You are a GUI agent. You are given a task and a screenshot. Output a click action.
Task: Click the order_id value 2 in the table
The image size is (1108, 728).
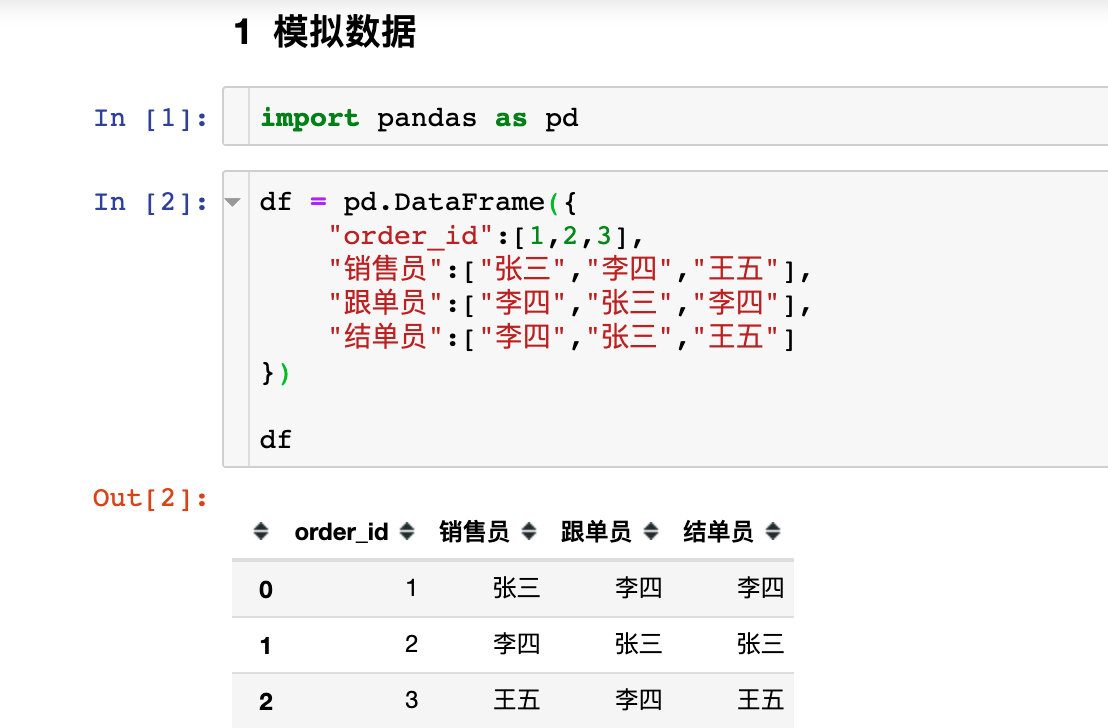point(411,644)
